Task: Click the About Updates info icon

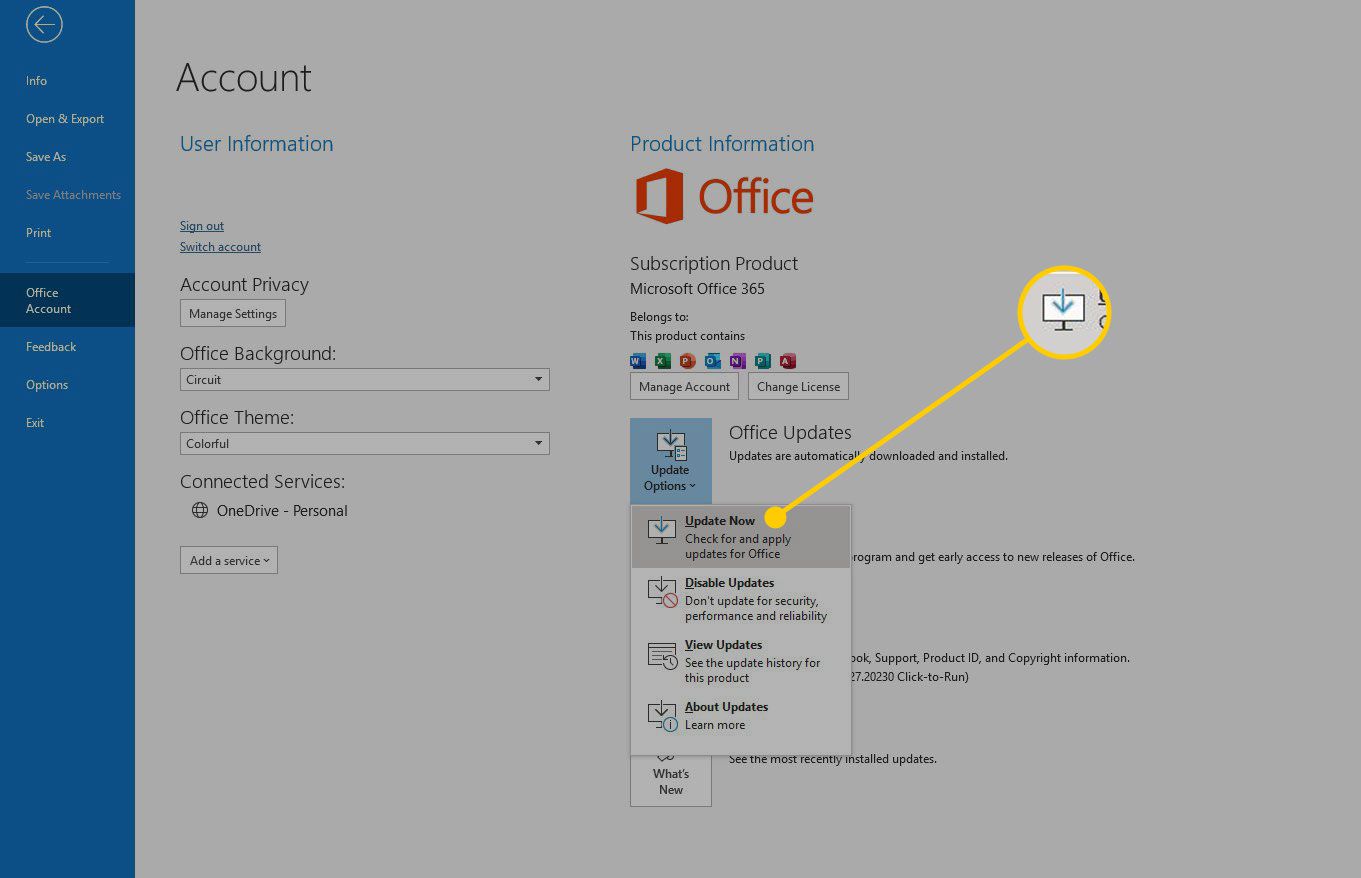Action: click(662, 716)
